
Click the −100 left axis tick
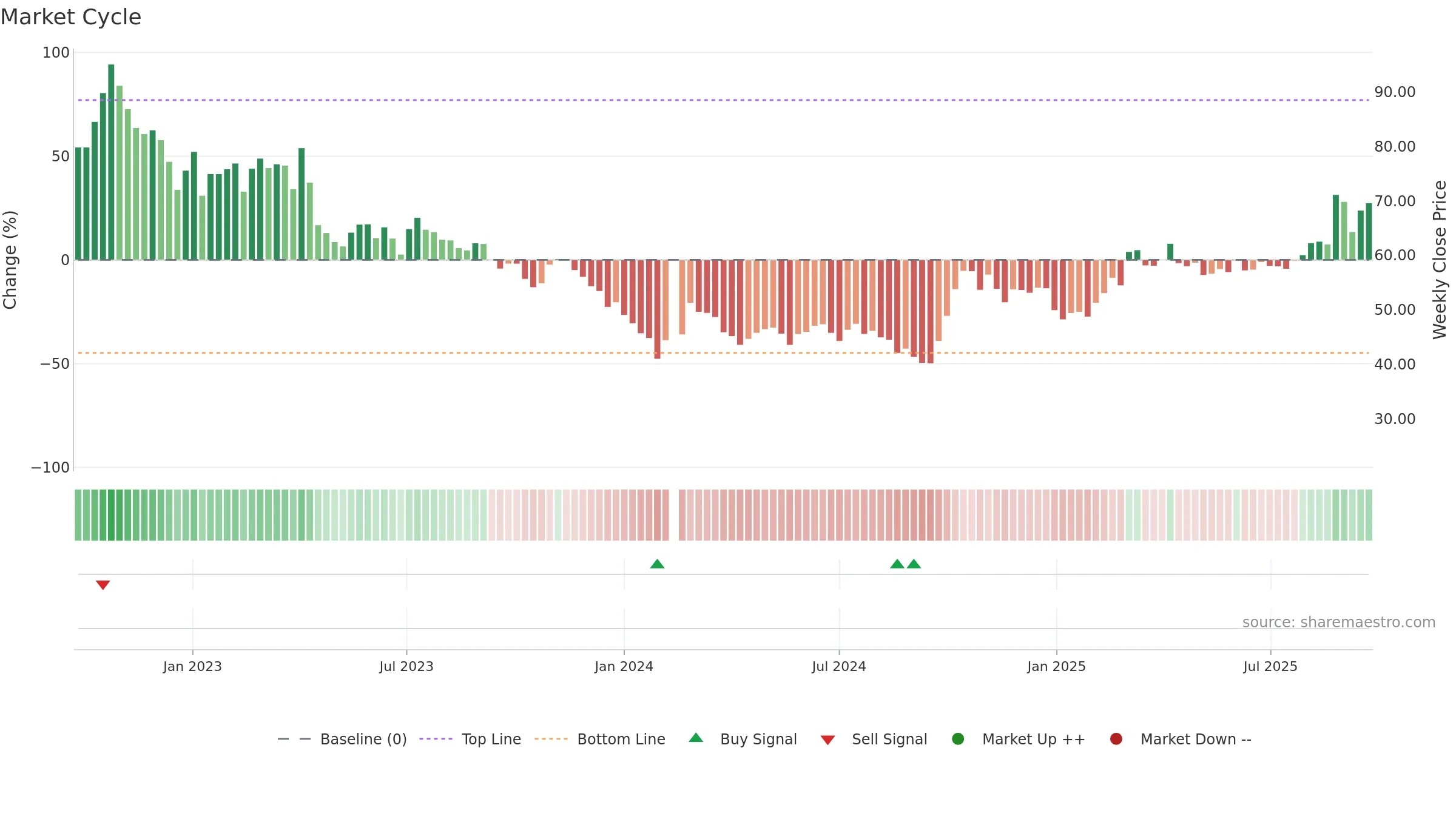click(x=50, y=468)
